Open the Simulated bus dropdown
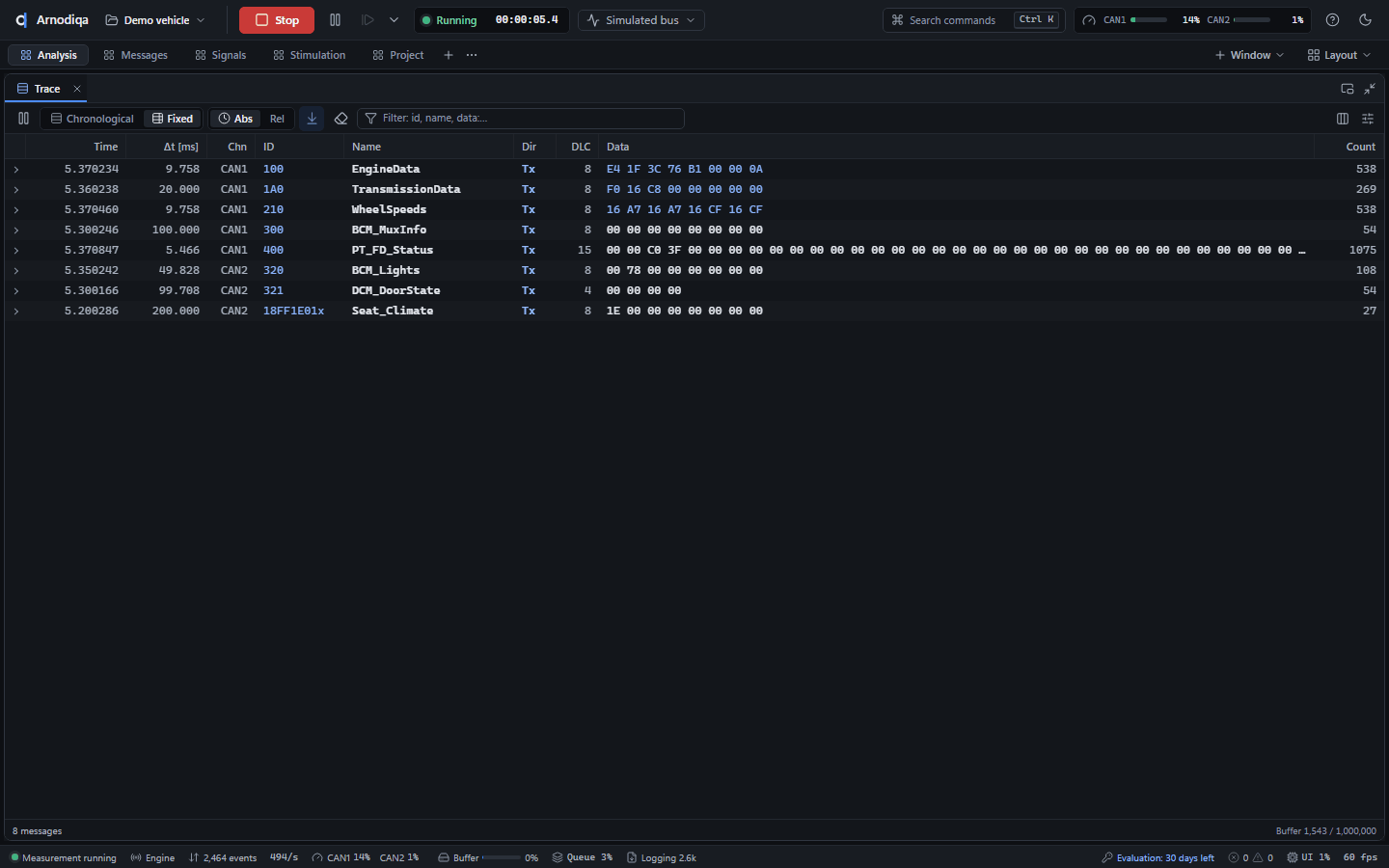Image resolution: width=1389 pixels, height=868 pixels. (x=641, y=20)
